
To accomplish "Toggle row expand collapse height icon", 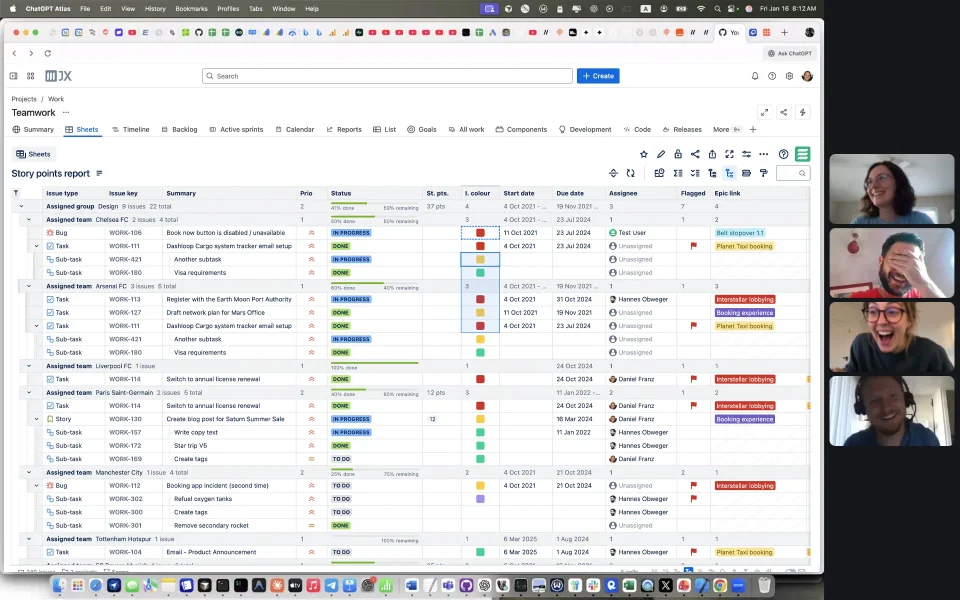I will coord(613,173).
